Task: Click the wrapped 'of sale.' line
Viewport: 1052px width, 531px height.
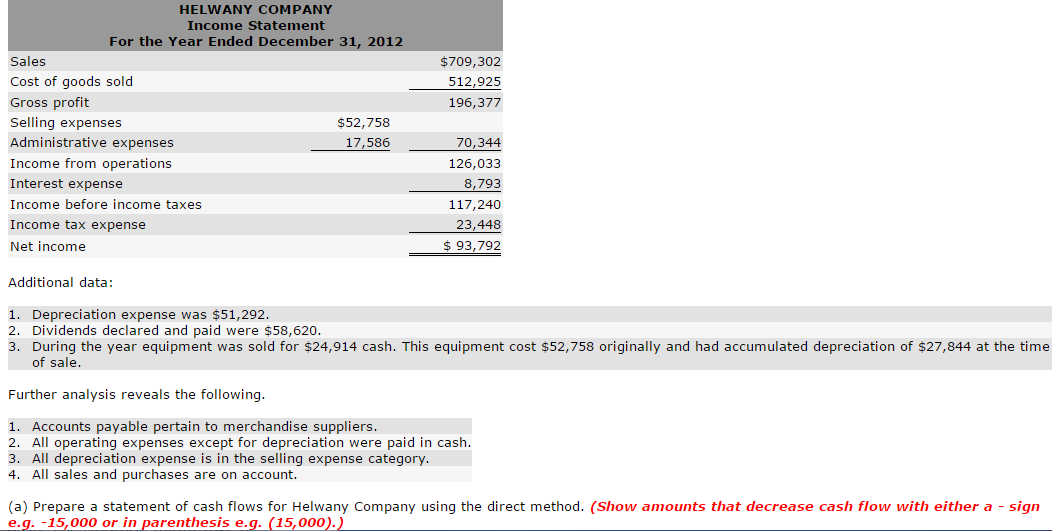Action: [x=56, y=363]
